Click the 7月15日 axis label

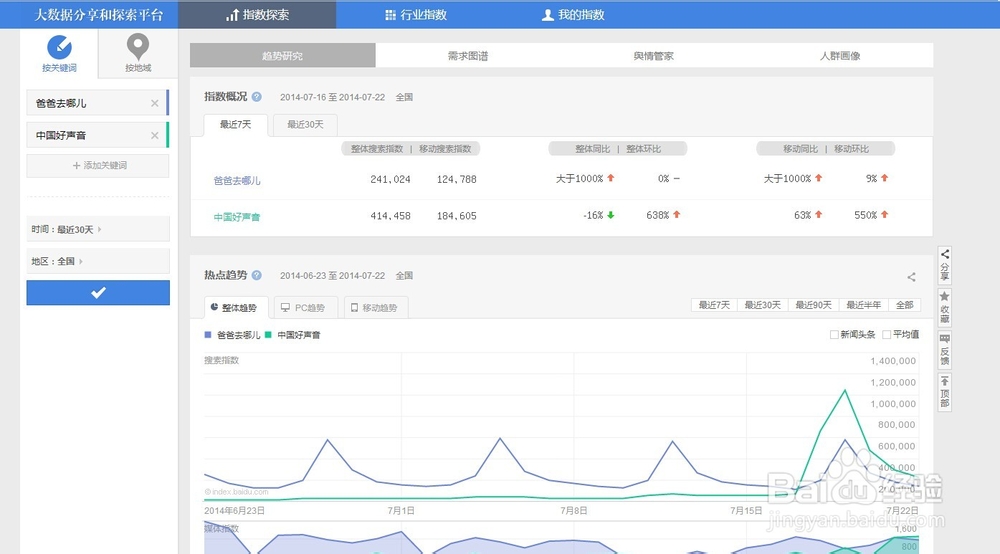(746, 511)
